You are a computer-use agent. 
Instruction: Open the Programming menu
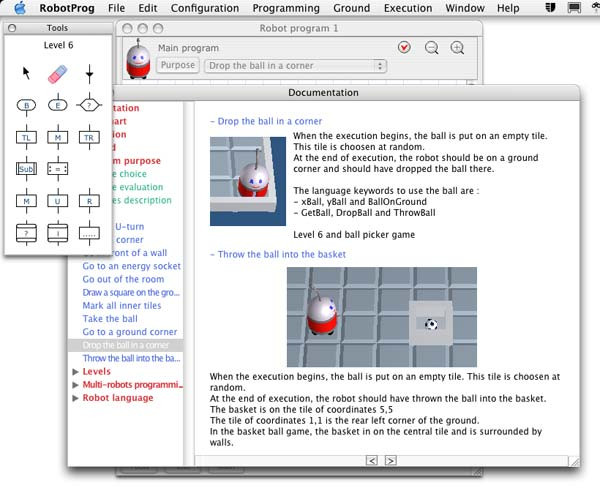(286, 8)
